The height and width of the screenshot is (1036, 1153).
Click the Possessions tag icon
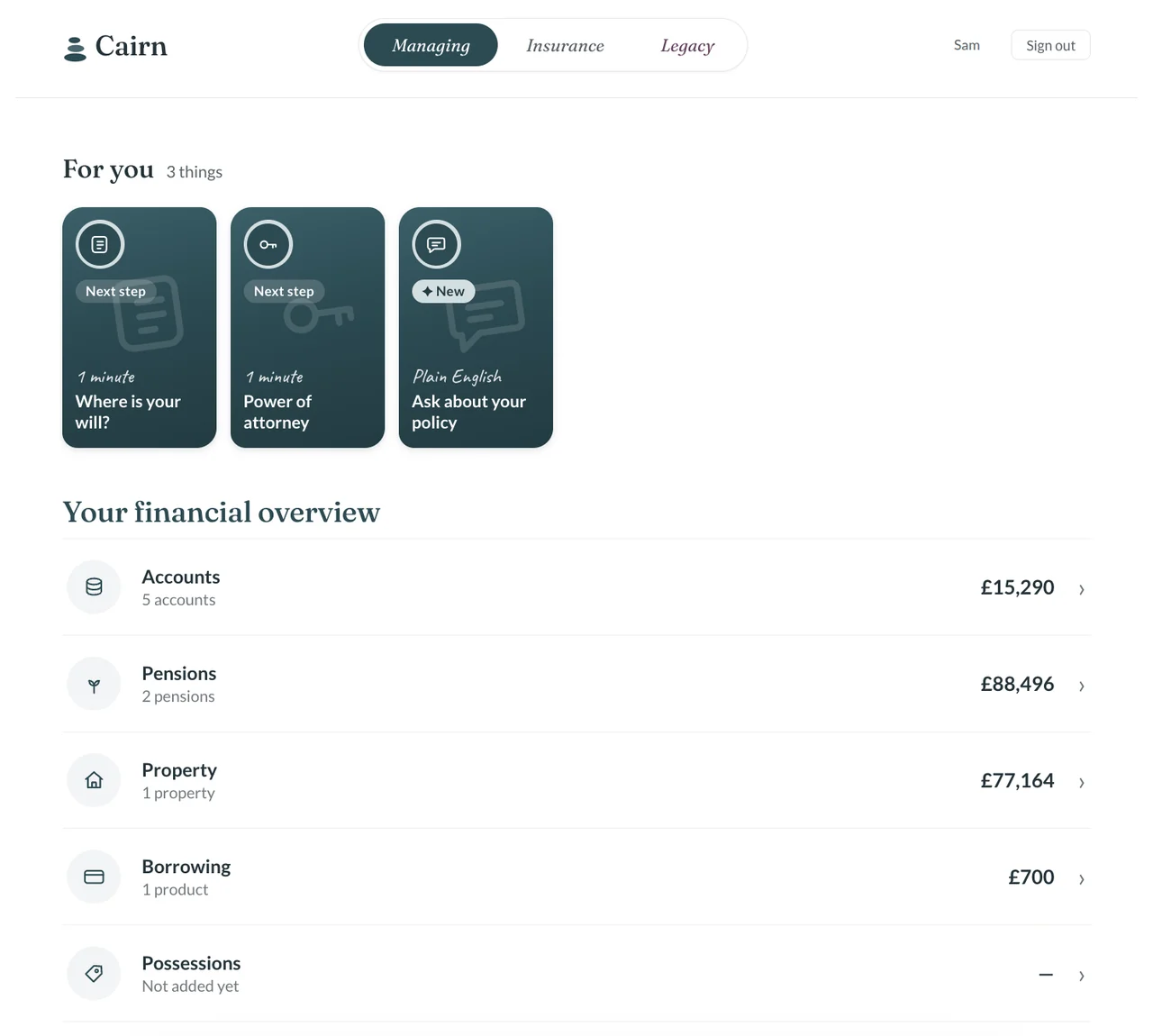click(x=94, y=973)
